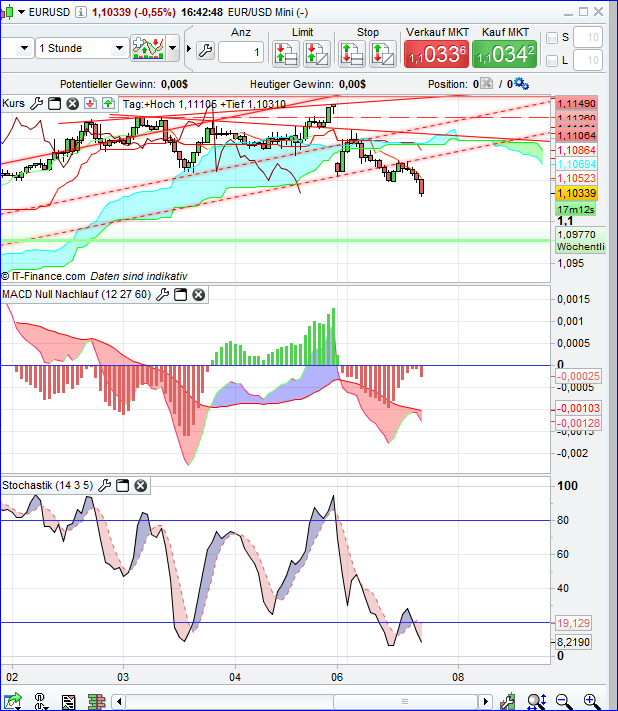Click the horizontal scrollbar right arrow

pos(485,702)
